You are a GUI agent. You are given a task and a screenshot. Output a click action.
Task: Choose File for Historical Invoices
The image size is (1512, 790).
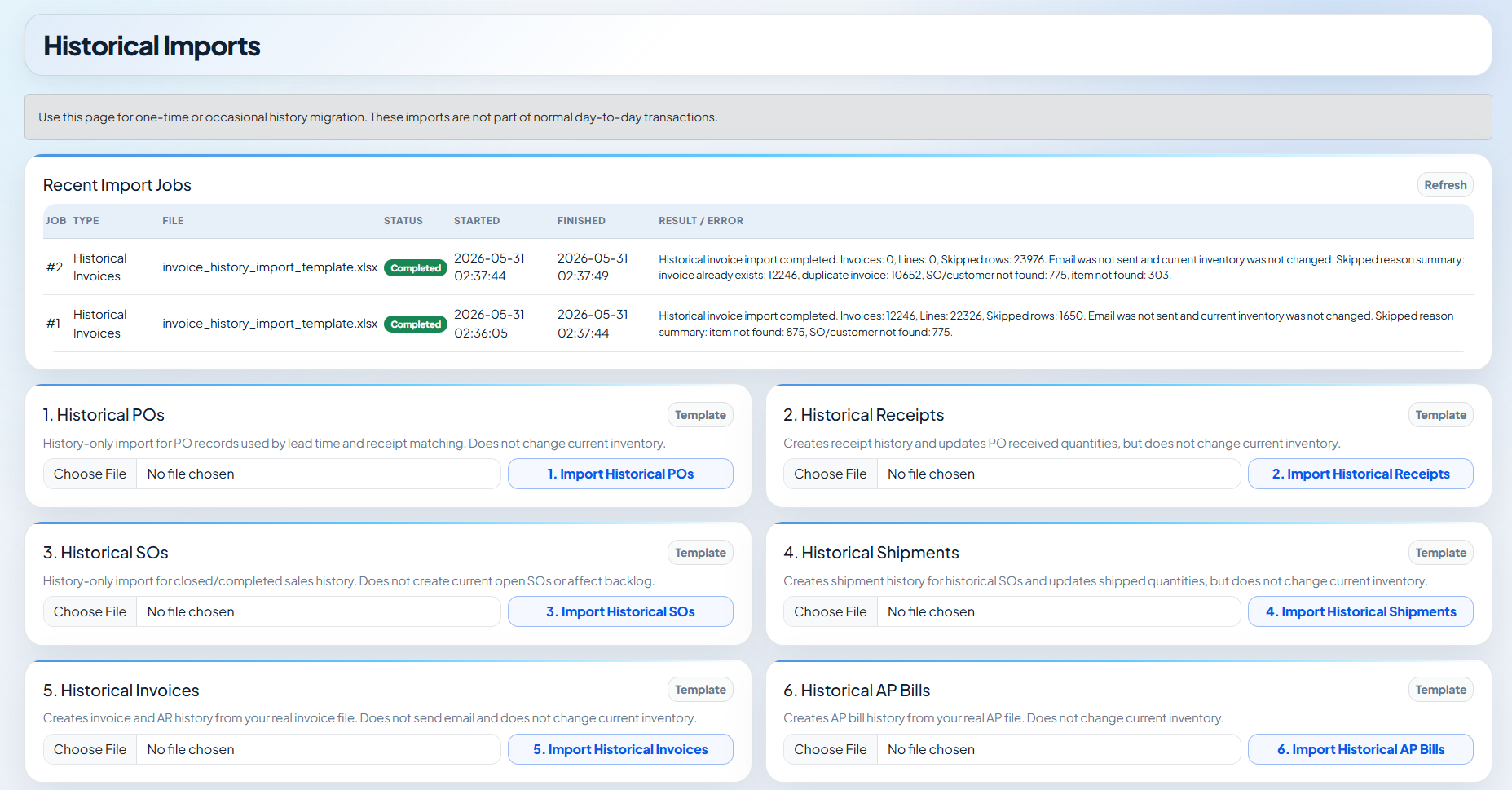pos(90,749)
